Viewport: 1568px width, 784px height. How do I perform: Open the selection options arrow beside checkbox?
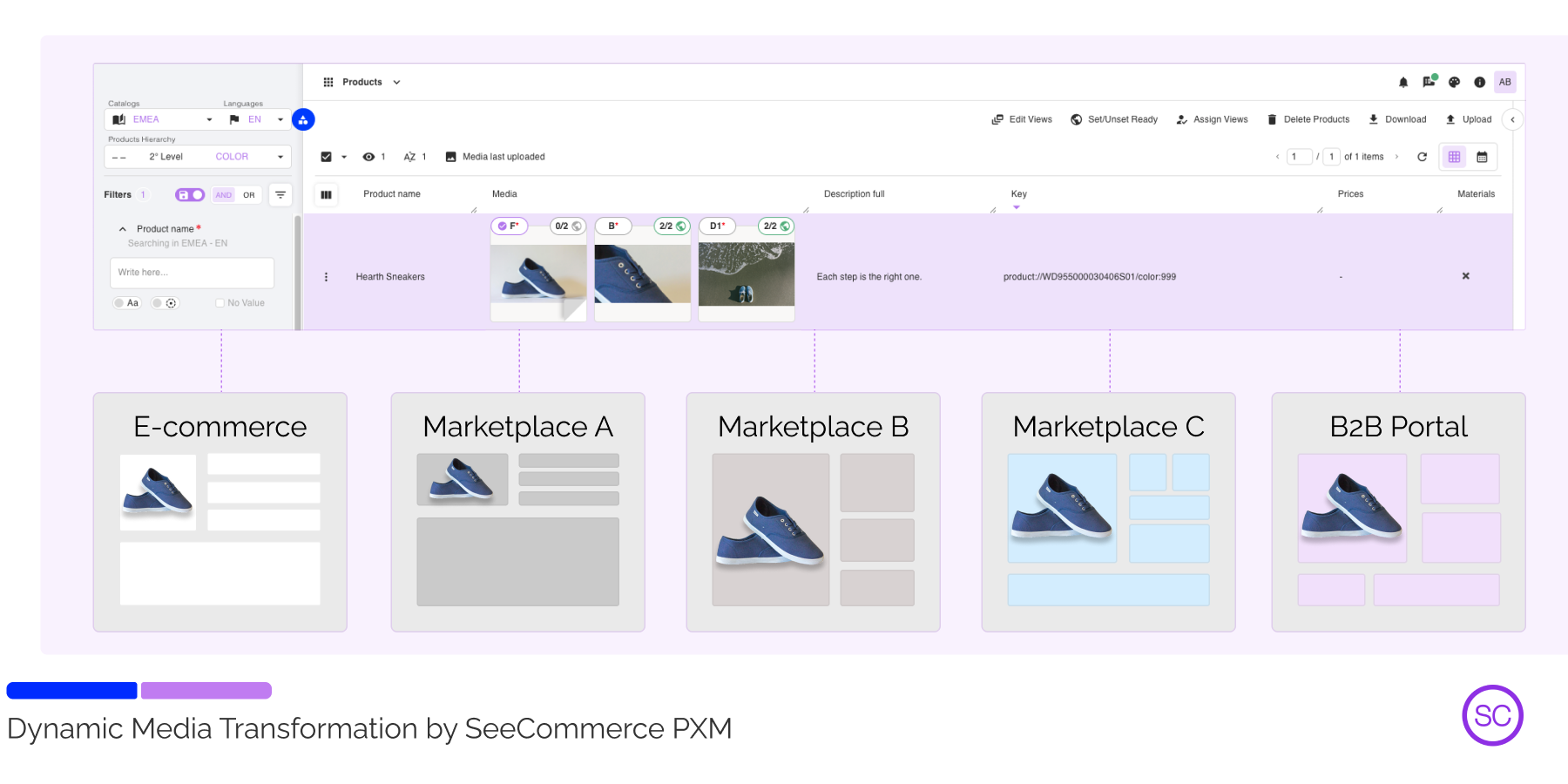coord(344,157)
